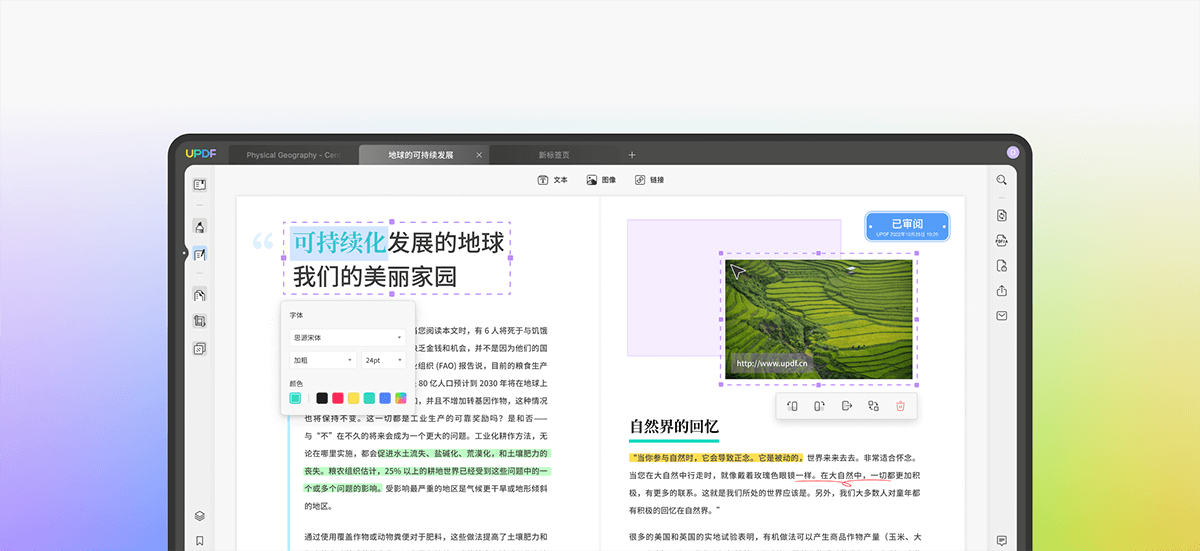Select the Edit PDF tool in sidebar
Screen dimensions: 1200x551
coord(200,255)
